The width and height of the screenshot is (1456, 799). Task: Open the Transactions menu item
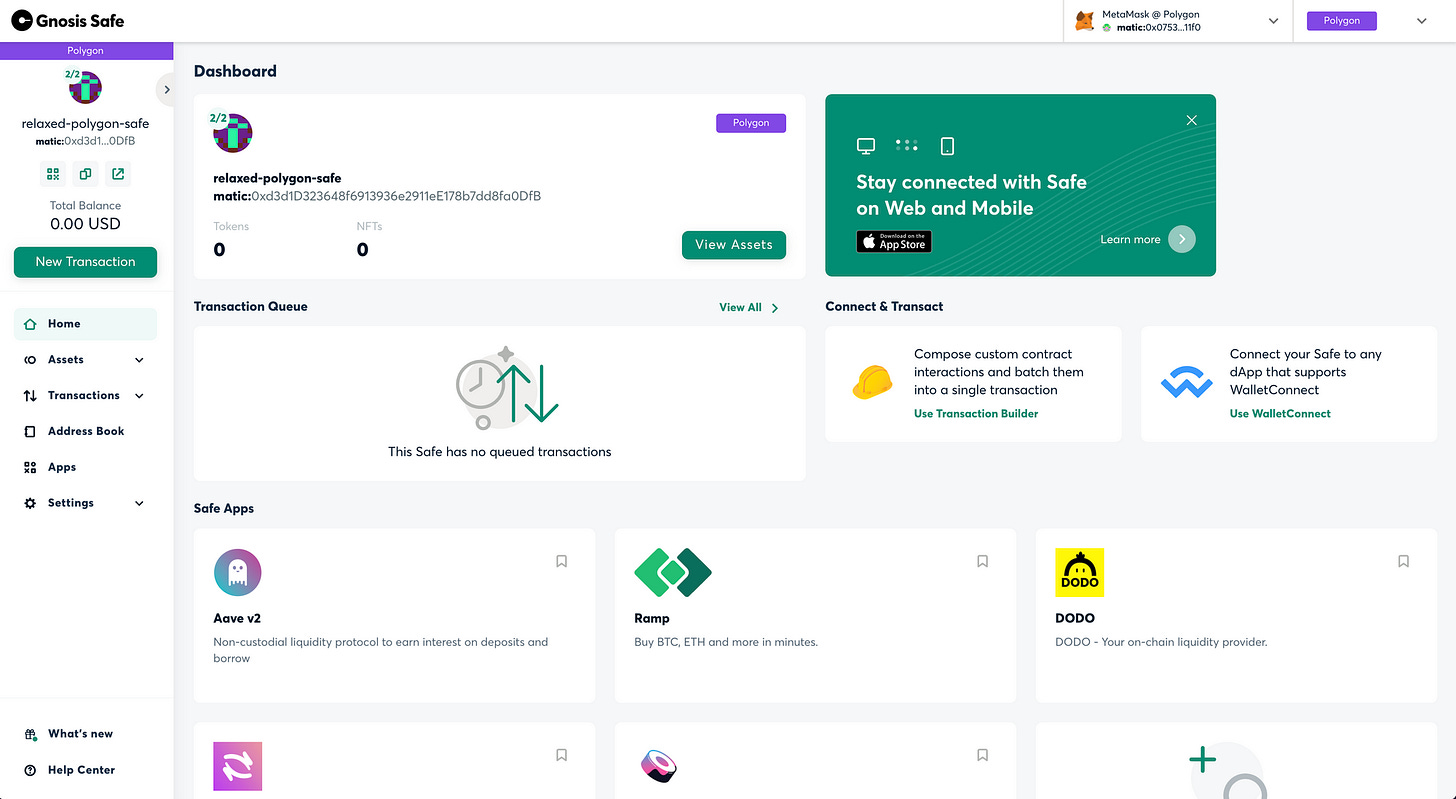[84, 396]
